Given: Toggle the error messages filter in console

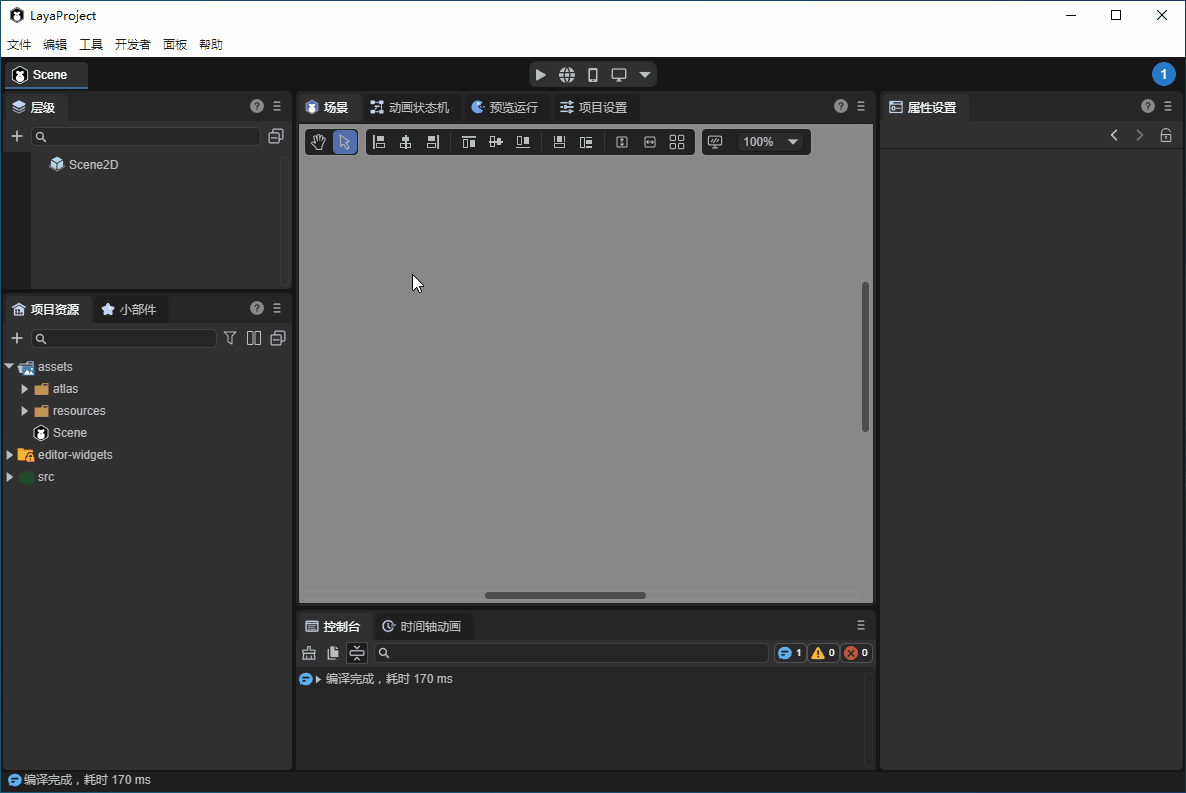Looking at the screenshot, I should pyautogui.click(x=856, y=653).
